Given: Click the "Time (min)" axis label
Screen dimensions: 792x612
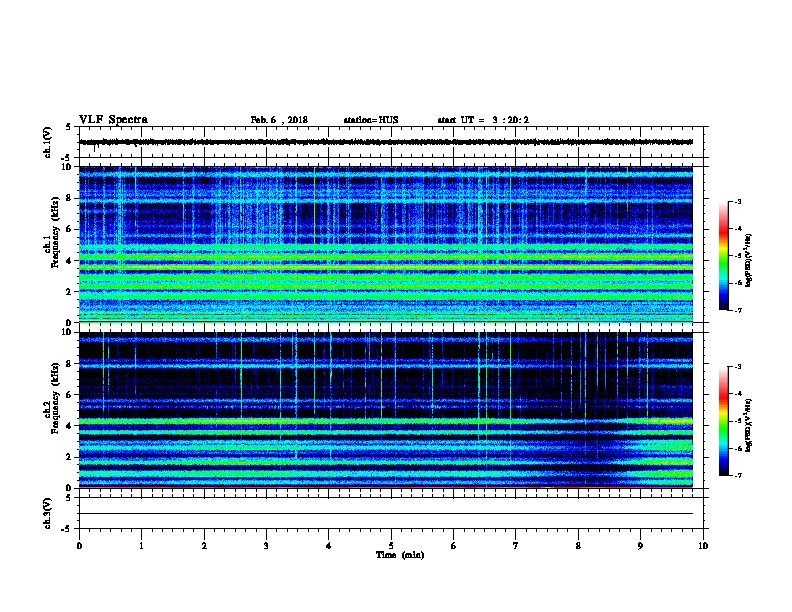Looking at the screenshot, I should click(x=400, y=555).
